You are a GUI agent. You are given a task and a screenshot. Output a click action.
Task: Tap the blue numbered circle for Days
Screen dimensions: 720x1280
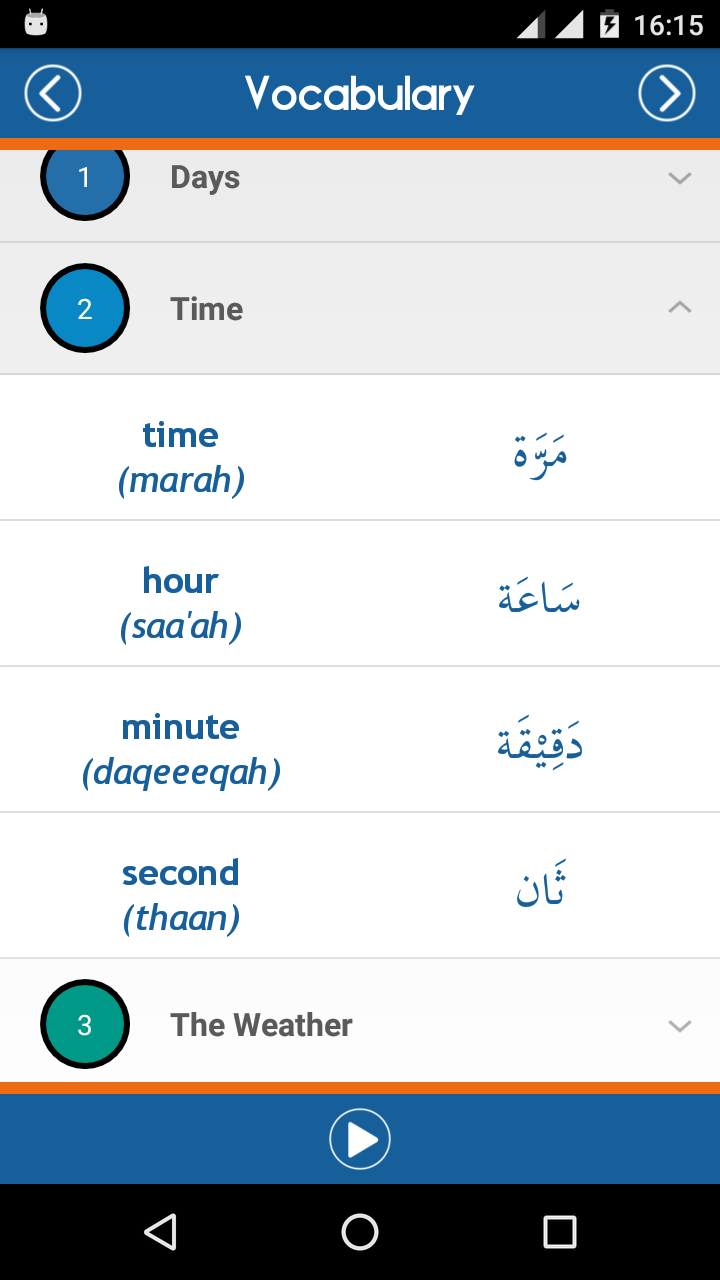coord(85,176)
